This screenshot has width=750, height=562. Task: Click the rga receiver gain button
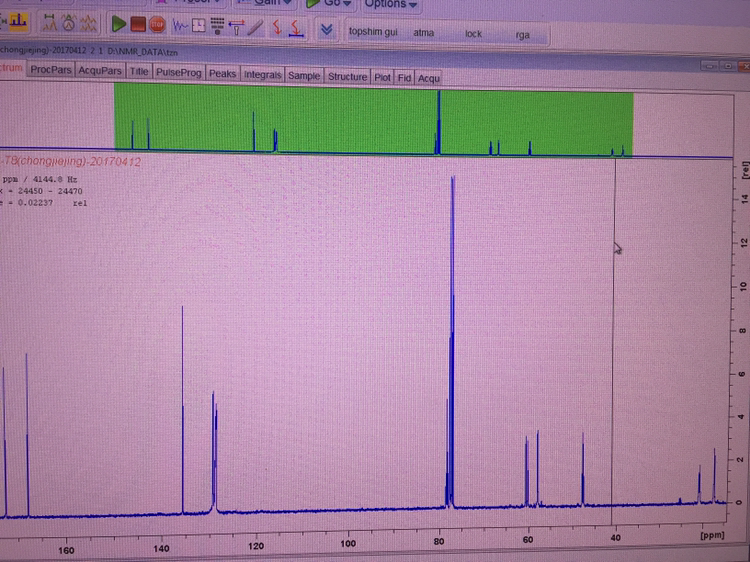click(523, 35)
